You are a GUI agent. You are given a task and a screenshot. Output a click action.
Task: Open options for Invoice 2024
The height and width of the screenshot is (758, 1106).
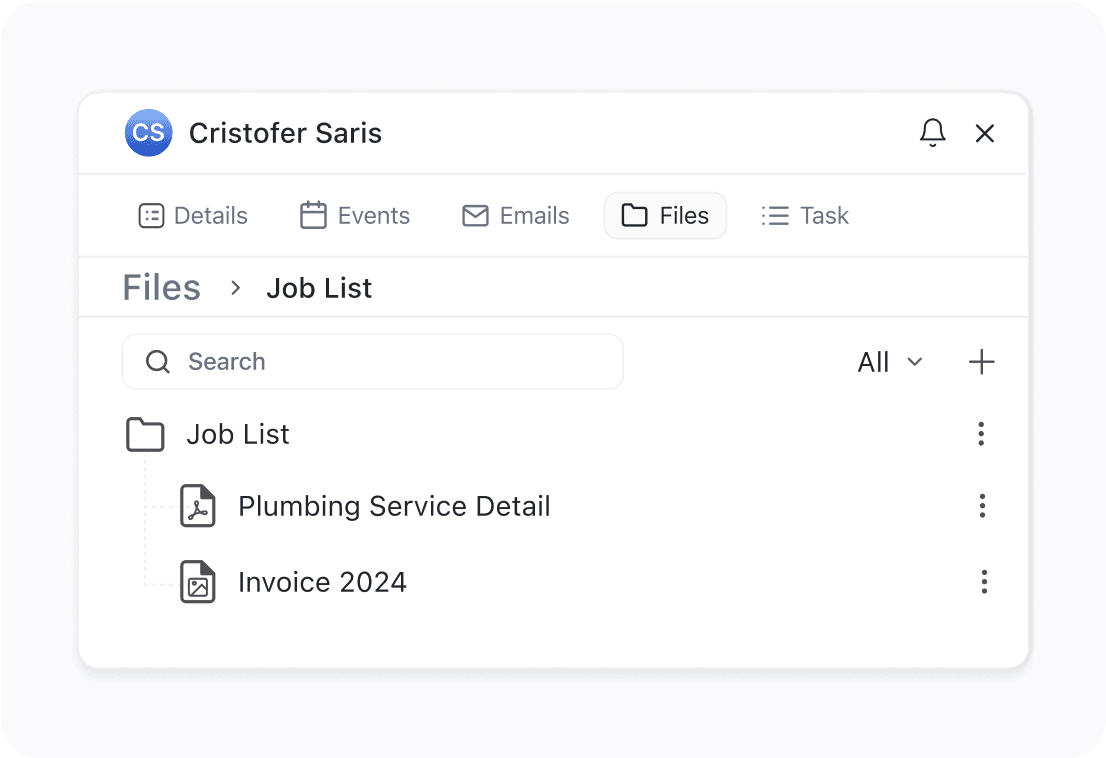[x=984, y=582]
